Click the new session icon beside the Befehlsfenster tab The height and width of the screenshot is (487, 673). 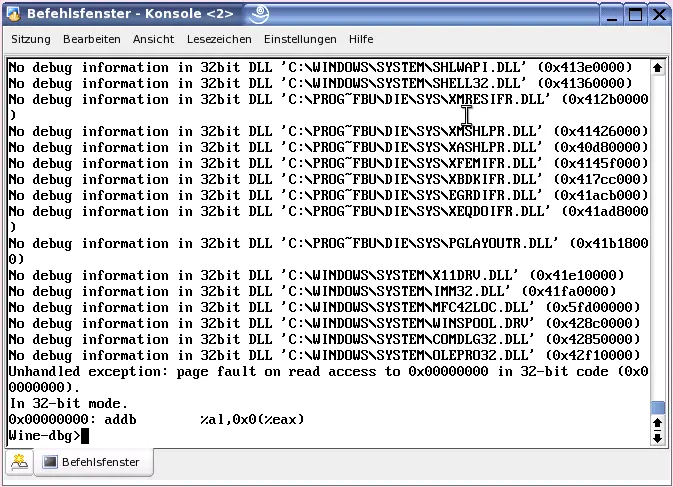pyautogui.click(x=19, y=462)
